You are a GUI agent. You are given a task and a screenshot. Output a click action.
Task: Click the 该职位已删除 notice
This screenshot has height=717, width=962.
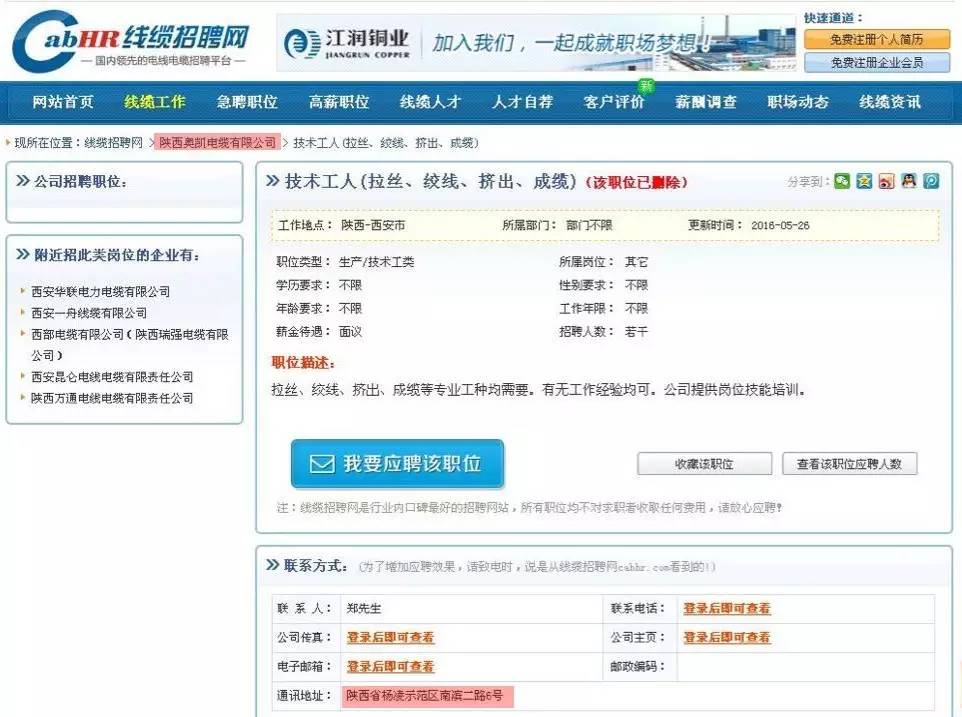coord(636,182)
